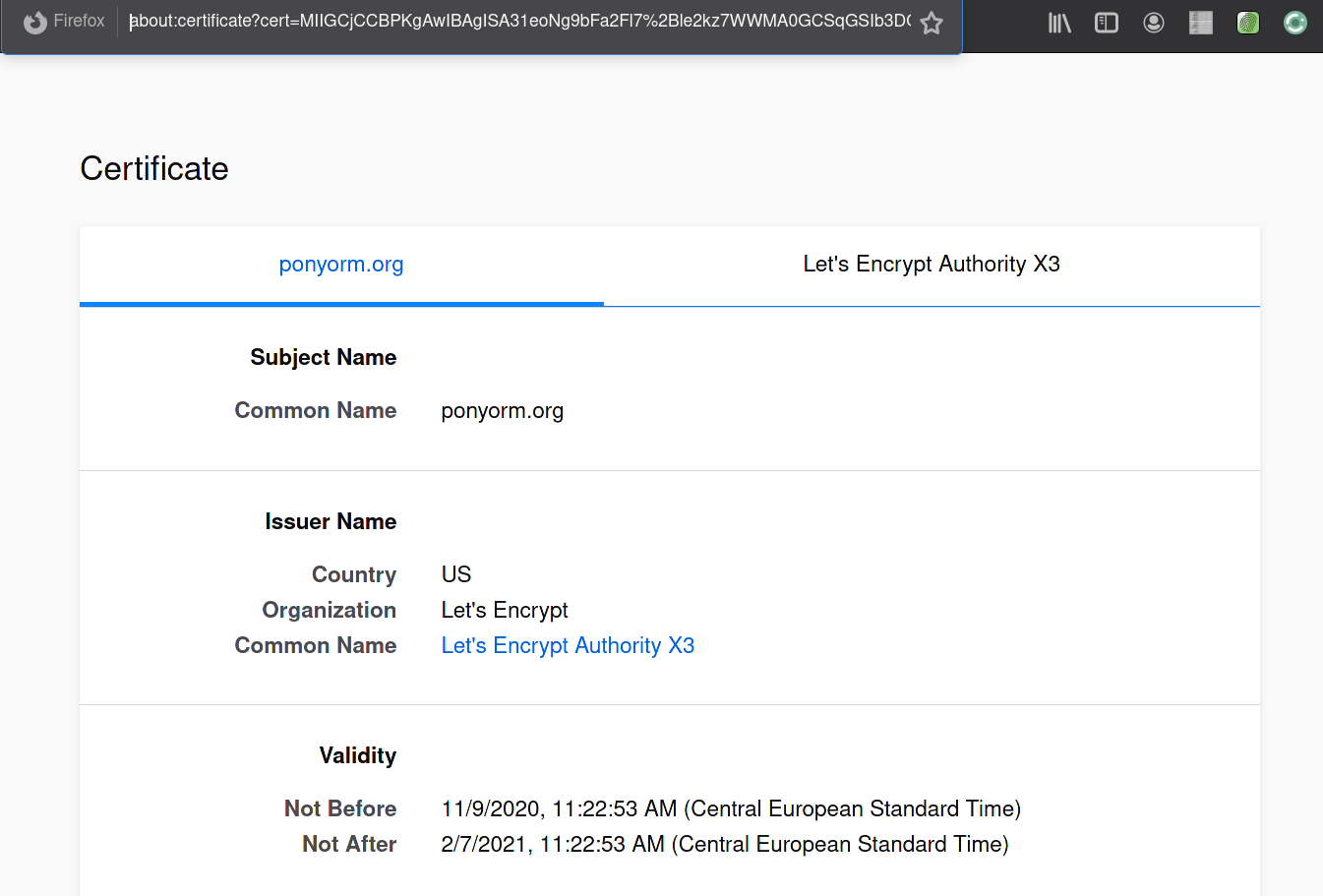Toggle the sidebar view icon
Screen dimensions: 1323x896
pyautogui.click(x=1107, y=23)
